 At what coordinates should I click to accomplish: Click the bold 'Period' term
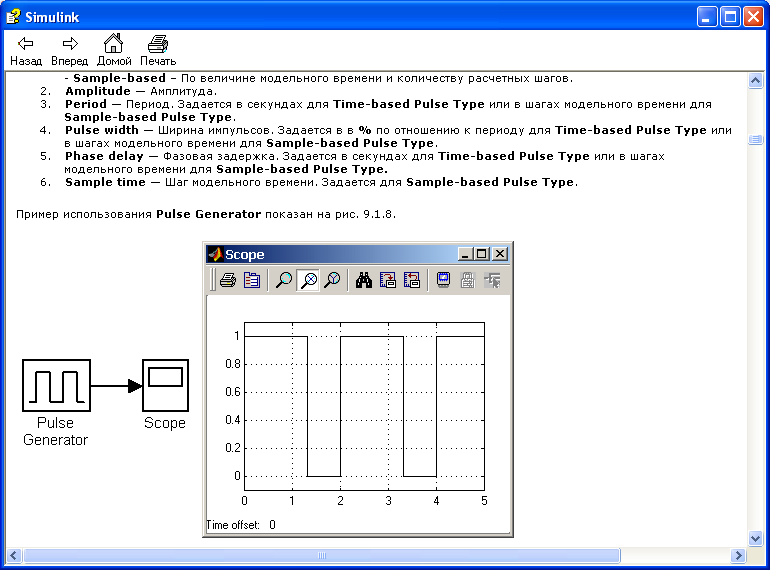(x=85, y=104)
